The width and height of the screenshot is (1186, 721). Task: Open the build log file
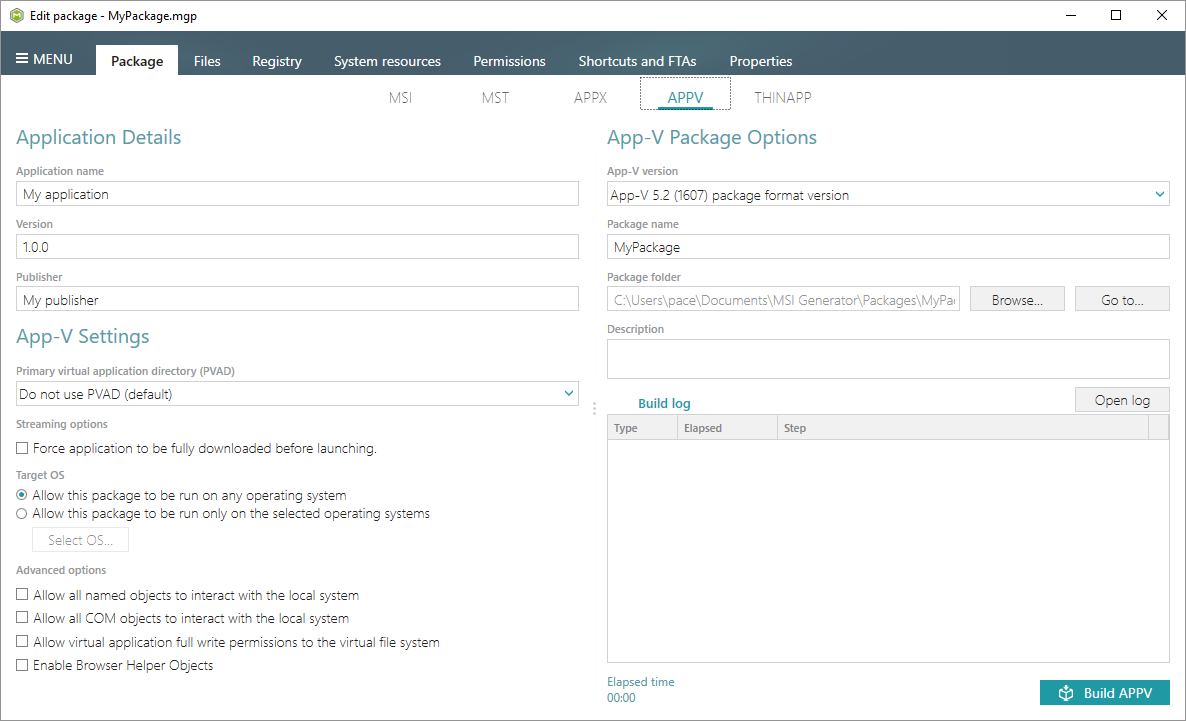point(1121,400)
